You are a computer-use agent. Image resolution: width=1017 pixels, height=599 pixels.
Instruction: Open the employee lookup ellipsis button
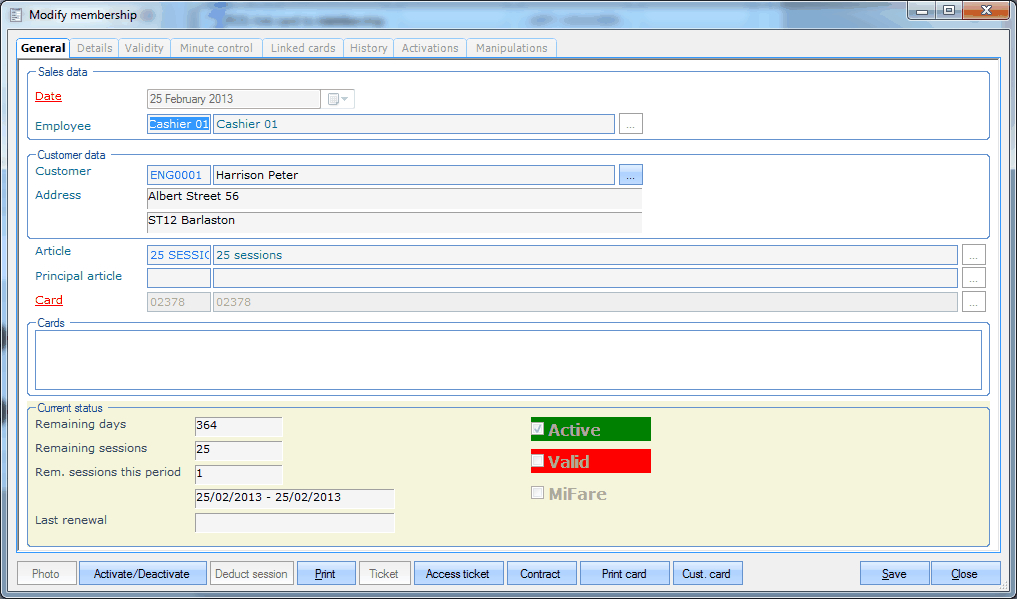pyautogui.click(x=631, y=124)
